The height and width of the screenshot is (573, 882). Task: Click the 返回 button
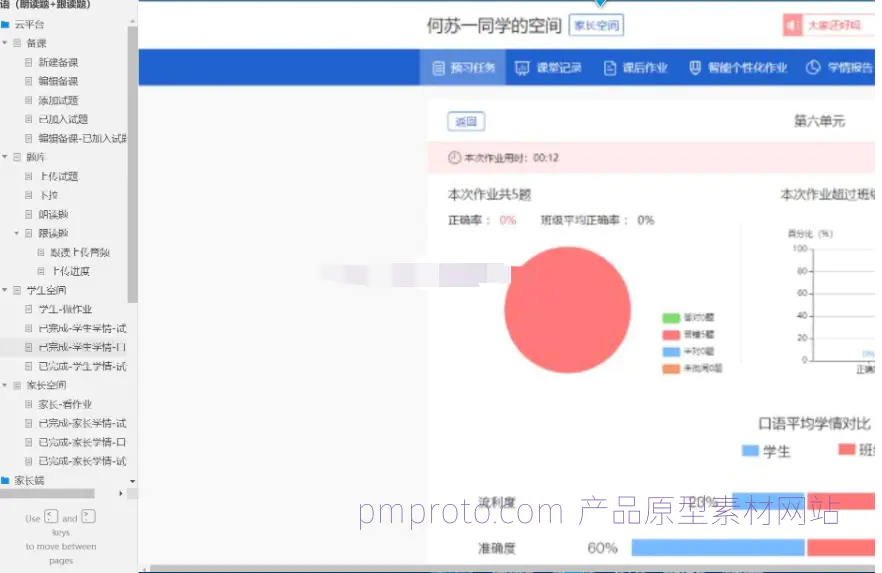click(466, 121)
